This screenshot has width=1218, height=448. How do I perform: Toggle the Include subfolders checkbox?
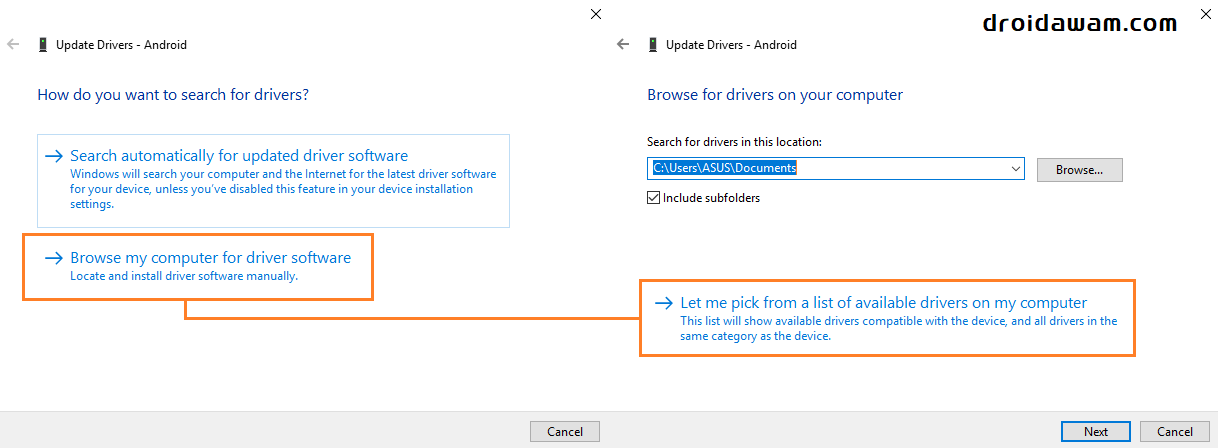coord(654,198)
